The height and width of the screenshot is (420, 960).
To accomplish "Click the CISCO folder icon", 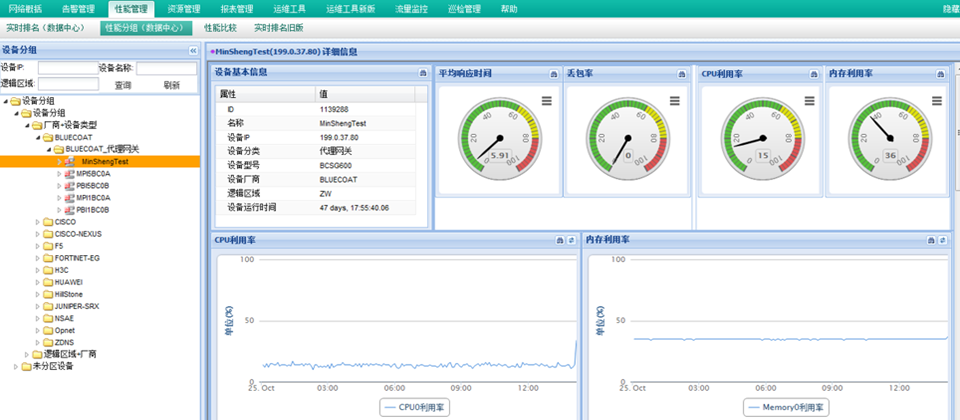I will tap(48, 222).
